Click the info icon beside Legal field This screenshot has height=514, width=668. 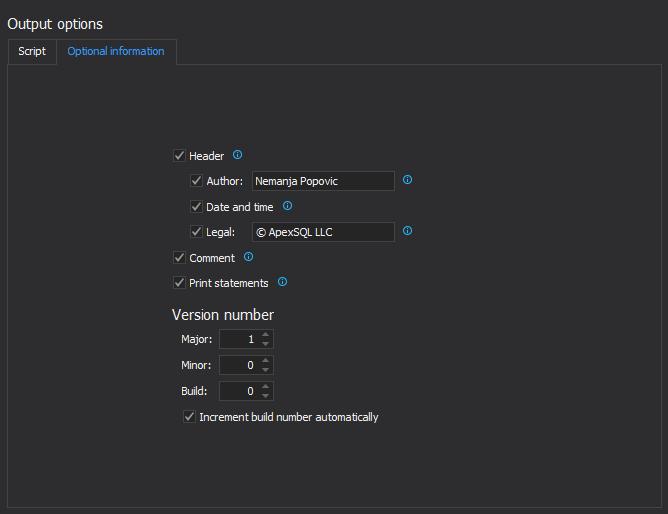click(408, 231)
